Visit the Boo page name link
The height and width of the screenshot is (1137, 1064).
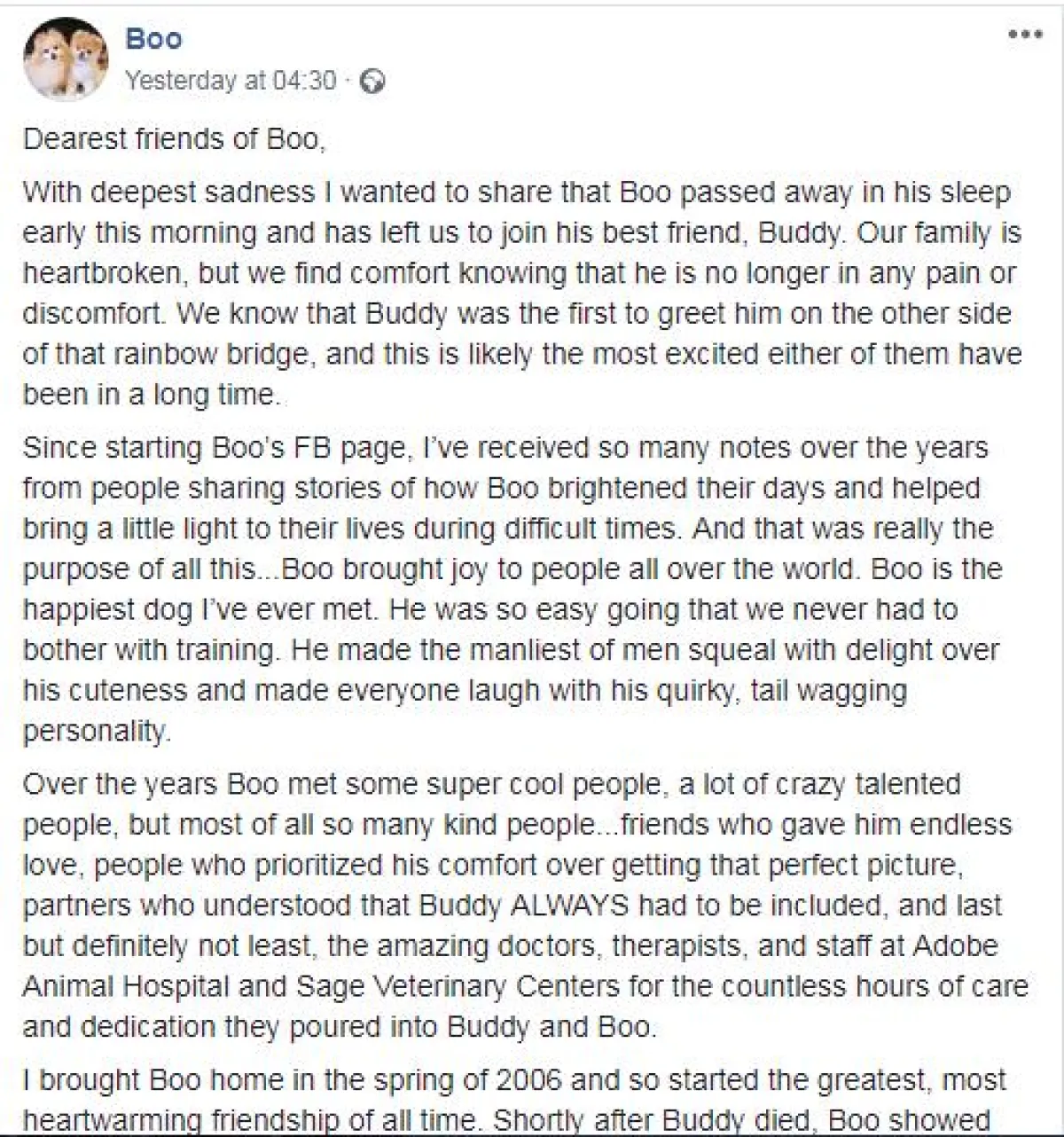tap(153, 39)
